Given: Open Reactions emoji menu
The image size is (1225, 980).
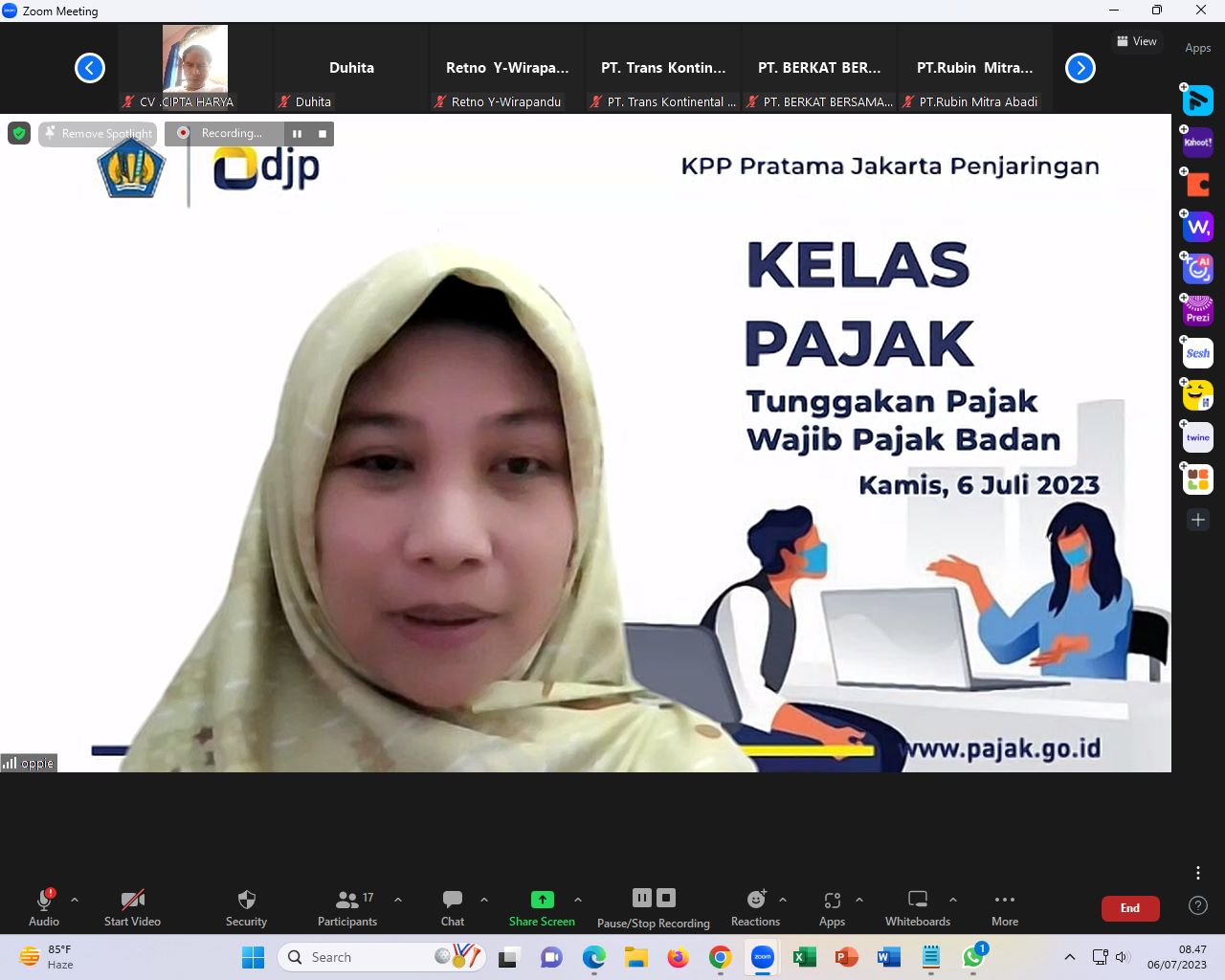Looking at the screenshot, I should pos(755,906).
